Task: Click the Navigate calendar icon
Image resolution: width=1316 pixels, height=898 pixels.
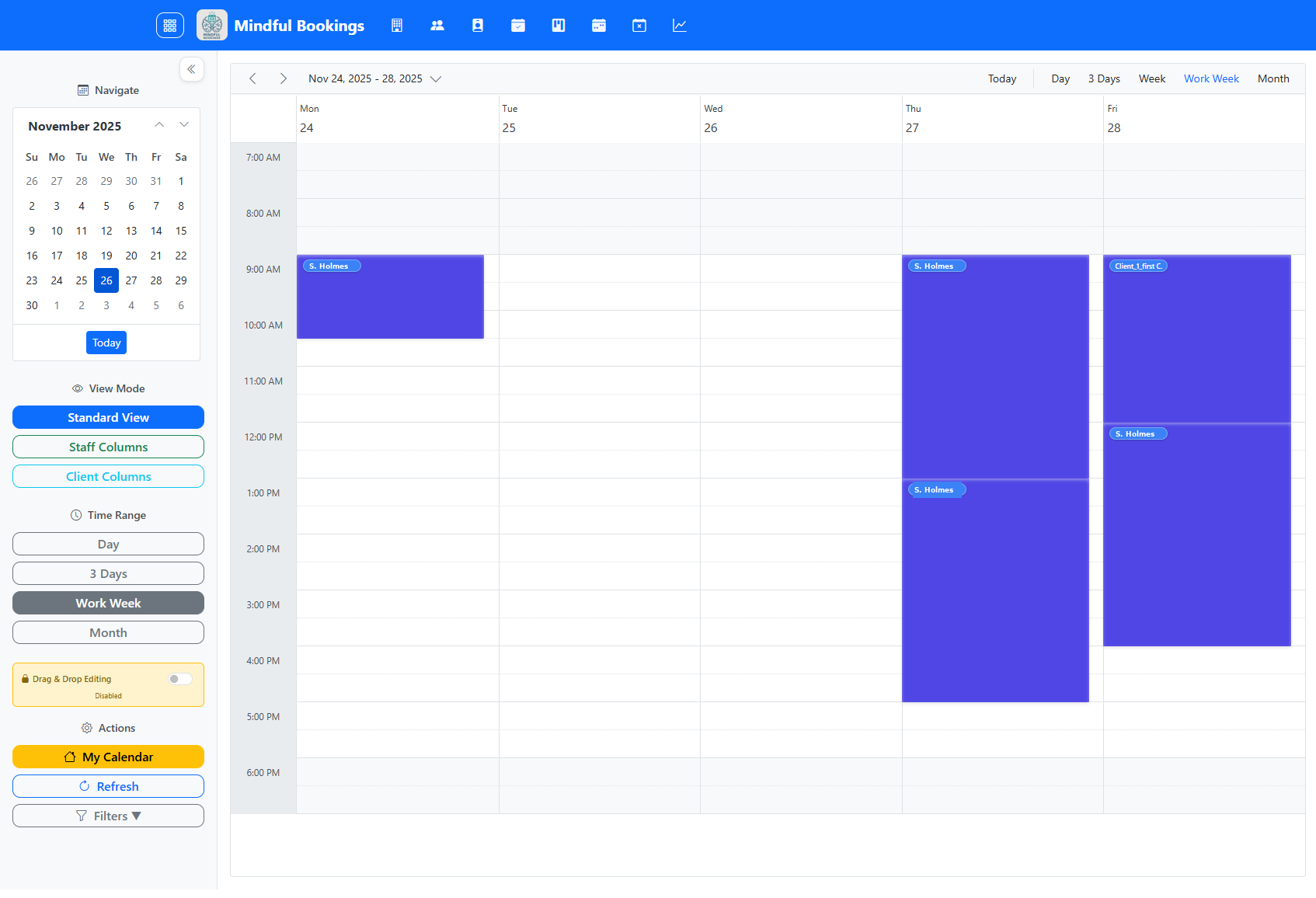Action: [x=83, y=90]
